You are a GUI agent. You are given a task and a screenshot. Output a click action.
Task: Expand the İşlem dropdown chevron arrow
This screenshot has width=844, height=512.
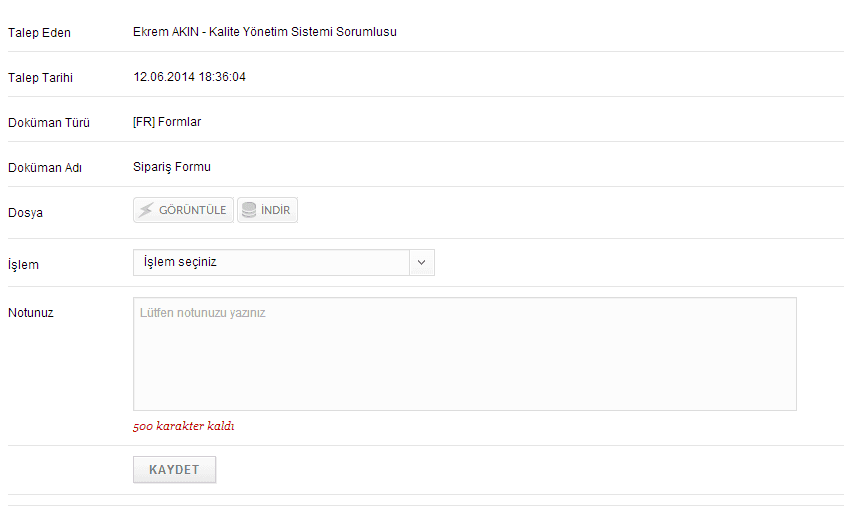tap(421, 262)
